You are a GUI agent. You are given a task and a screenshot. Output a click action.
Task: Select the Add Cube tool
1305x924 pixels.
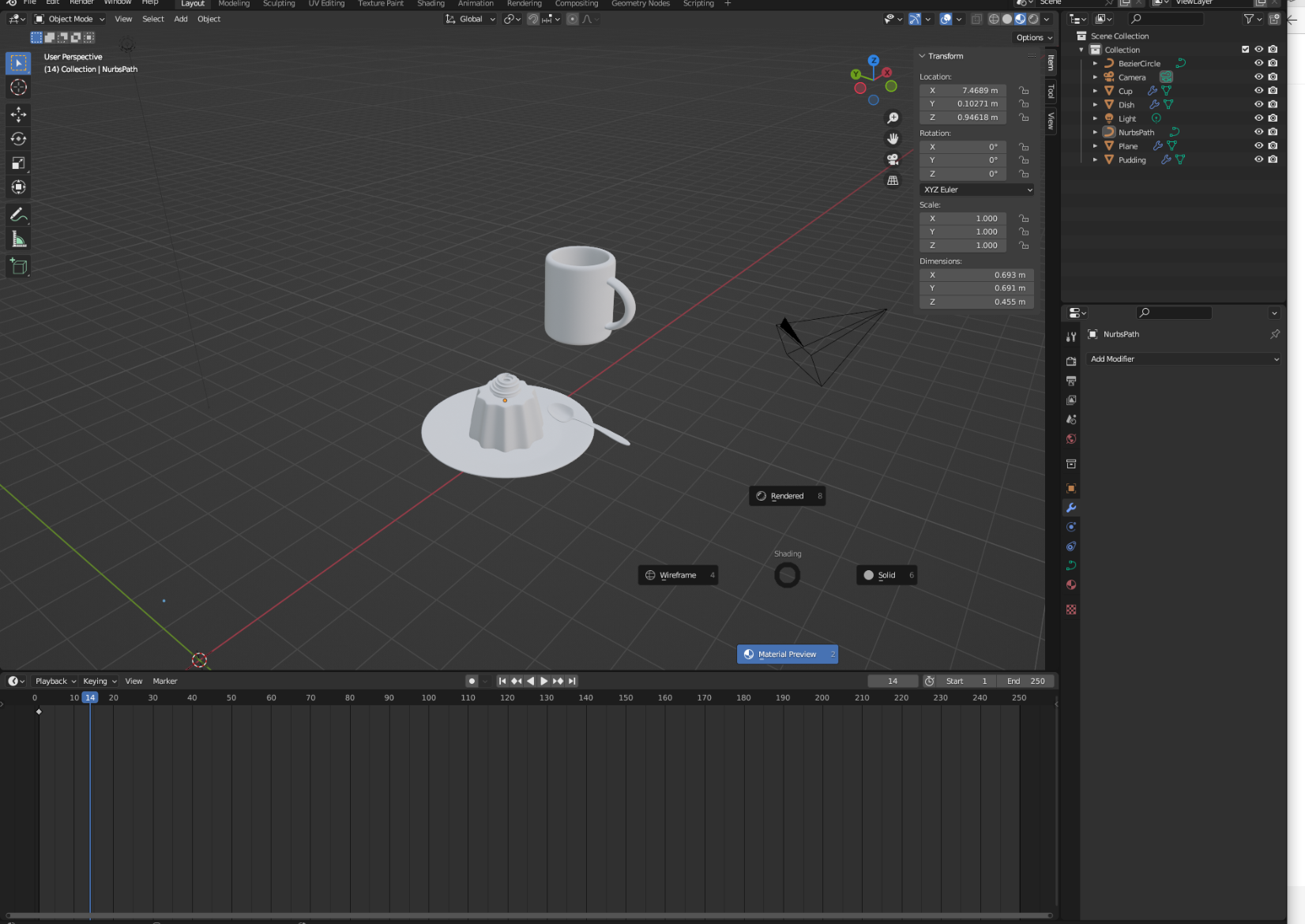pos(18,267)
